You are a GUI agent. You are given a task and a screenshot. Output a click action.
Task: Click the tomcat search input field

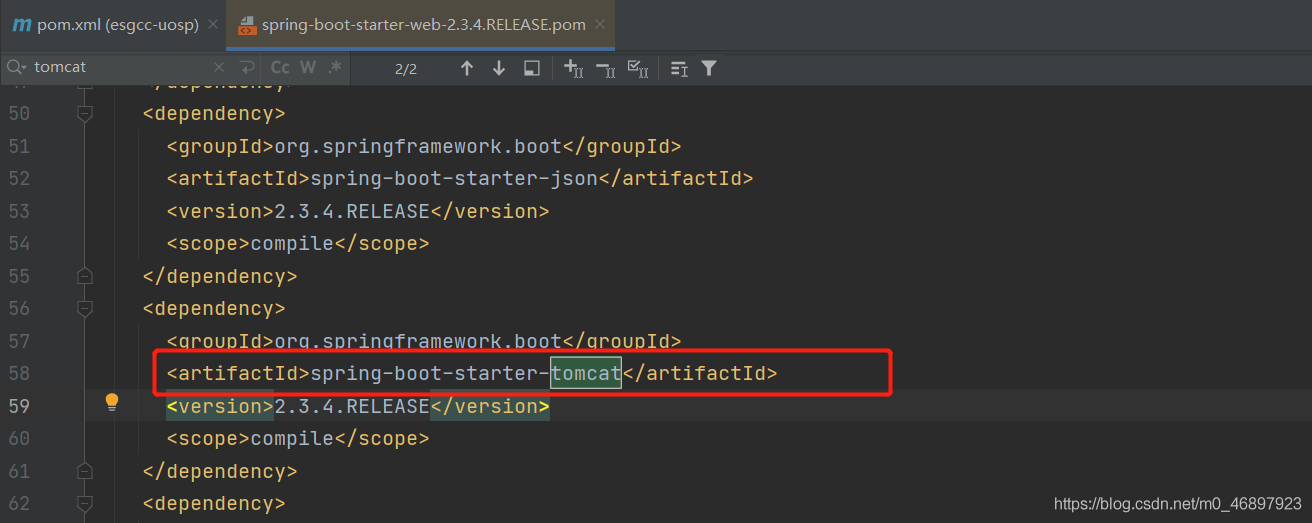(120, 68)
